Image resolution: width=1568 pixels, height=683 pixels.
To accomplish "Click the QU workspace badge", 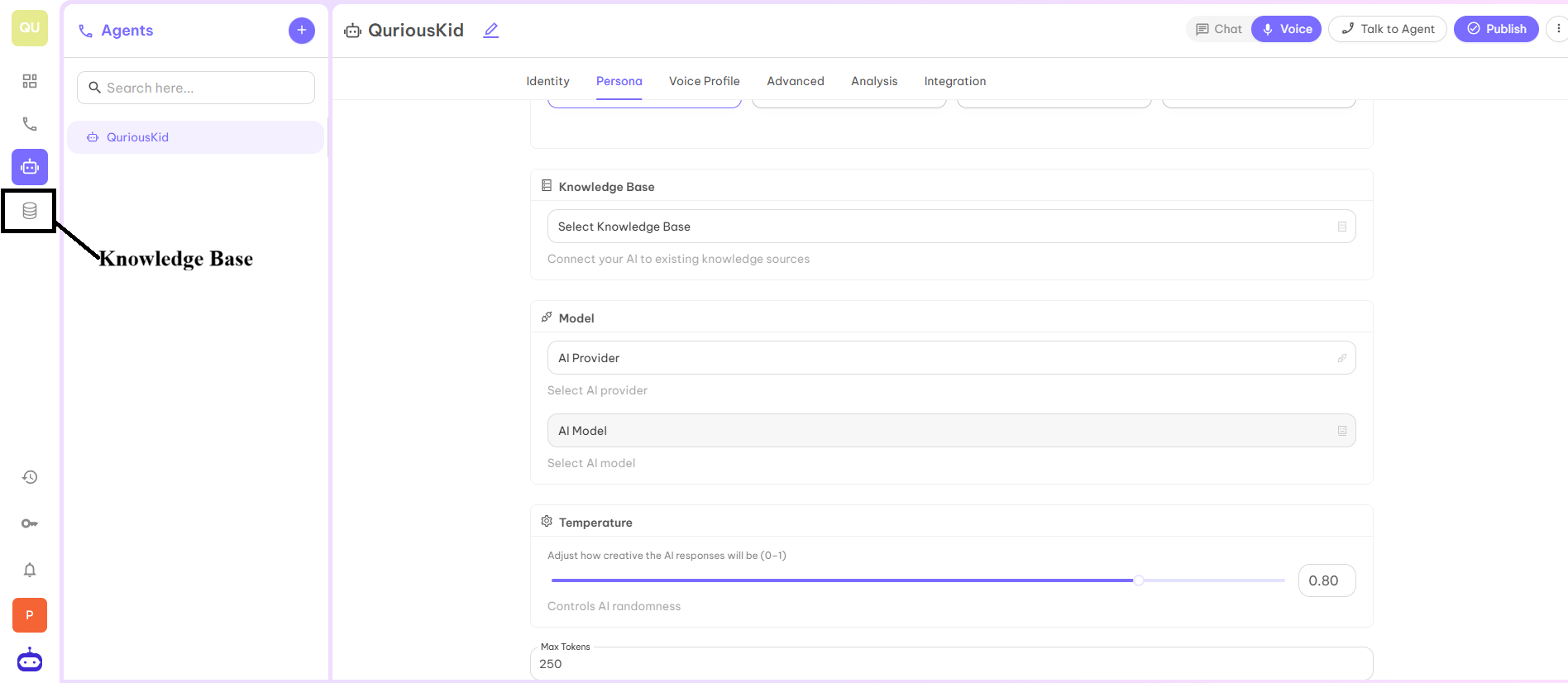I will tap(30, 28).
